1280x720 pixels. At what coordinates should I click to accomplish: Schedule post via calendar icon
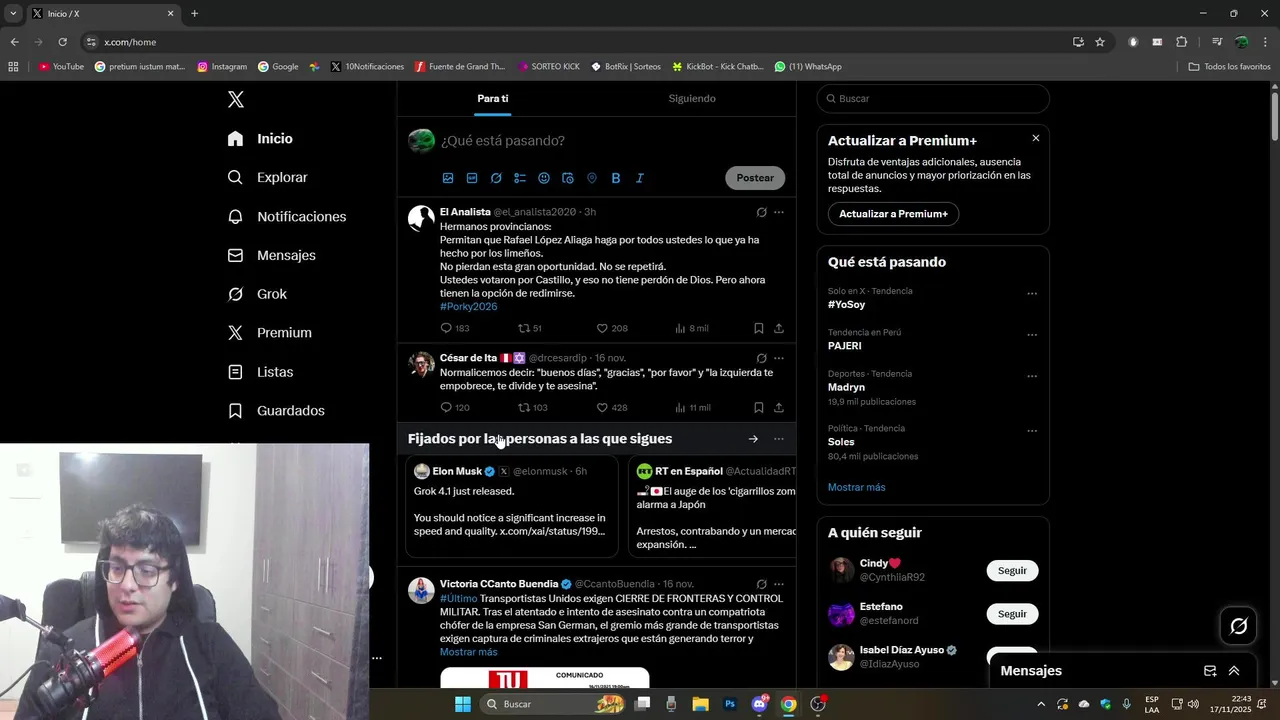point(568,178)
